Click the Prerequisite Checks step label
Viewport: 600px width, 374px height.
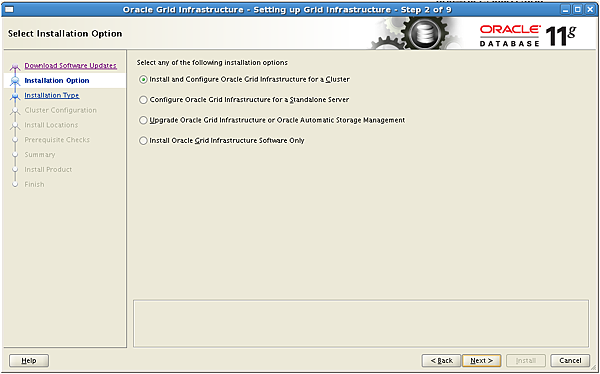pos(57,140)
